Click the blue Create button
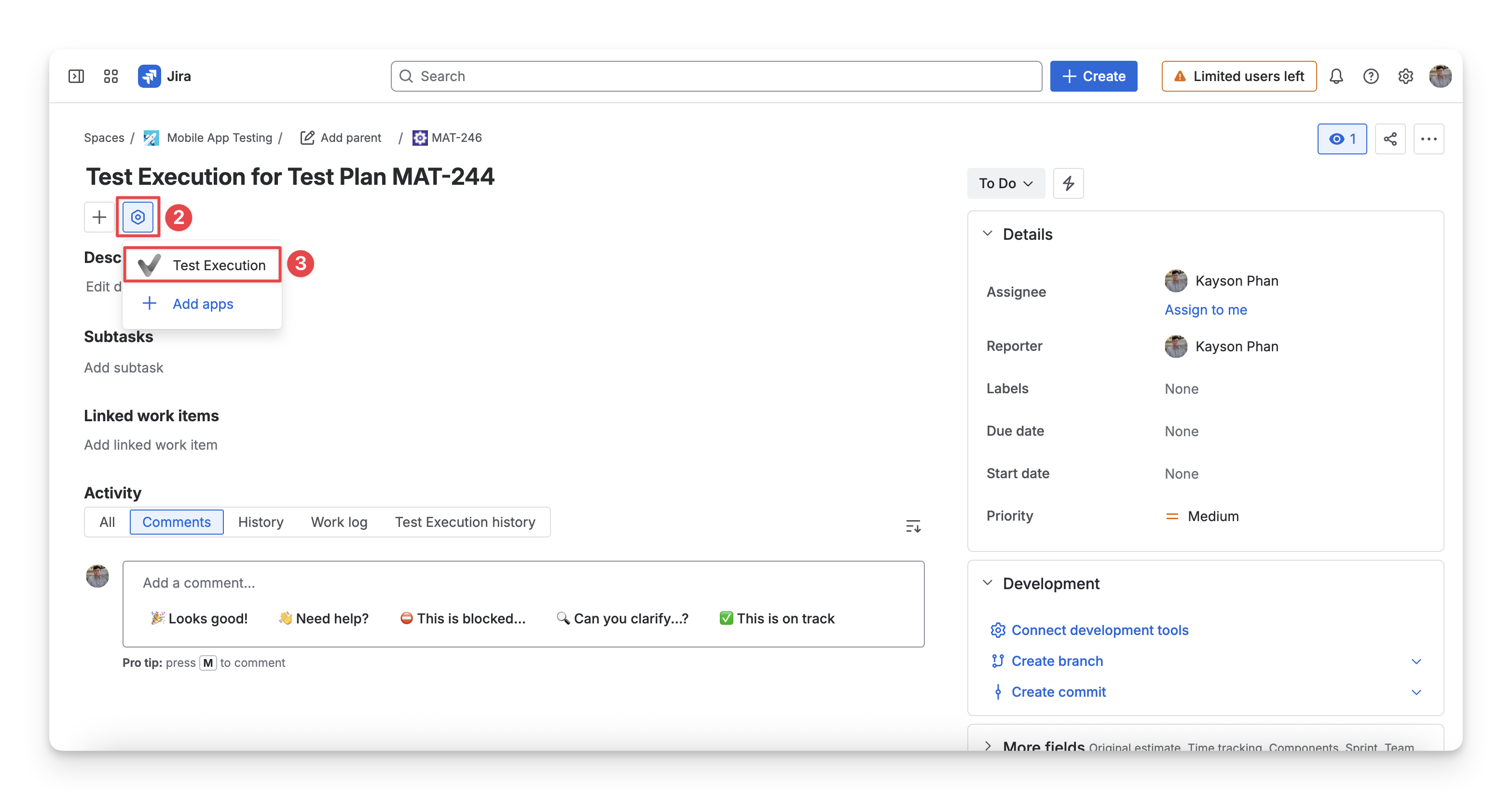The image size is (1512, 800). pyautogui.click(x=1094, y=76)
